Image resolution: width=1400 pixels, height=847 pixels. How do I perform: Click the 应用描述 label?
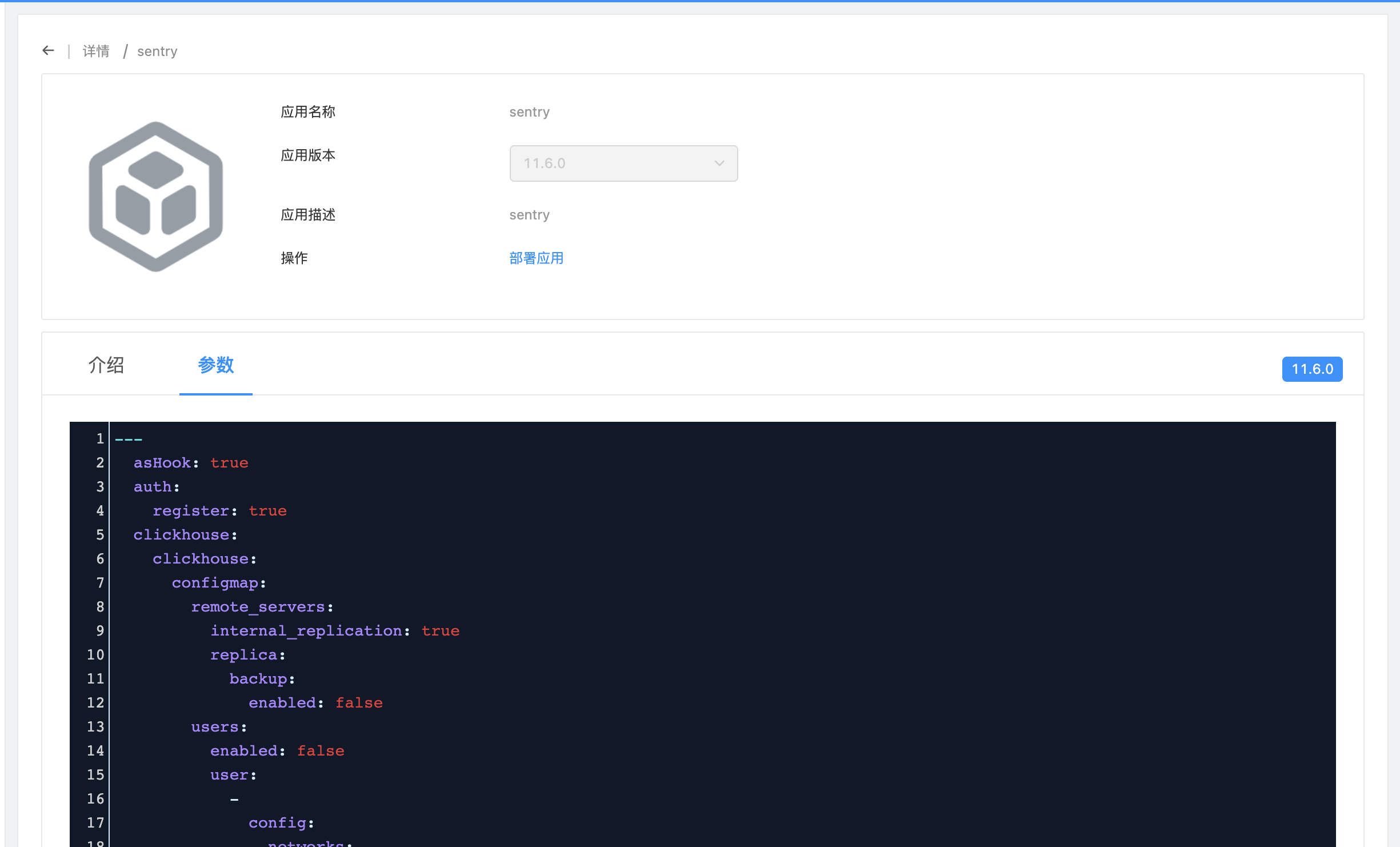(x=308, y=215)
